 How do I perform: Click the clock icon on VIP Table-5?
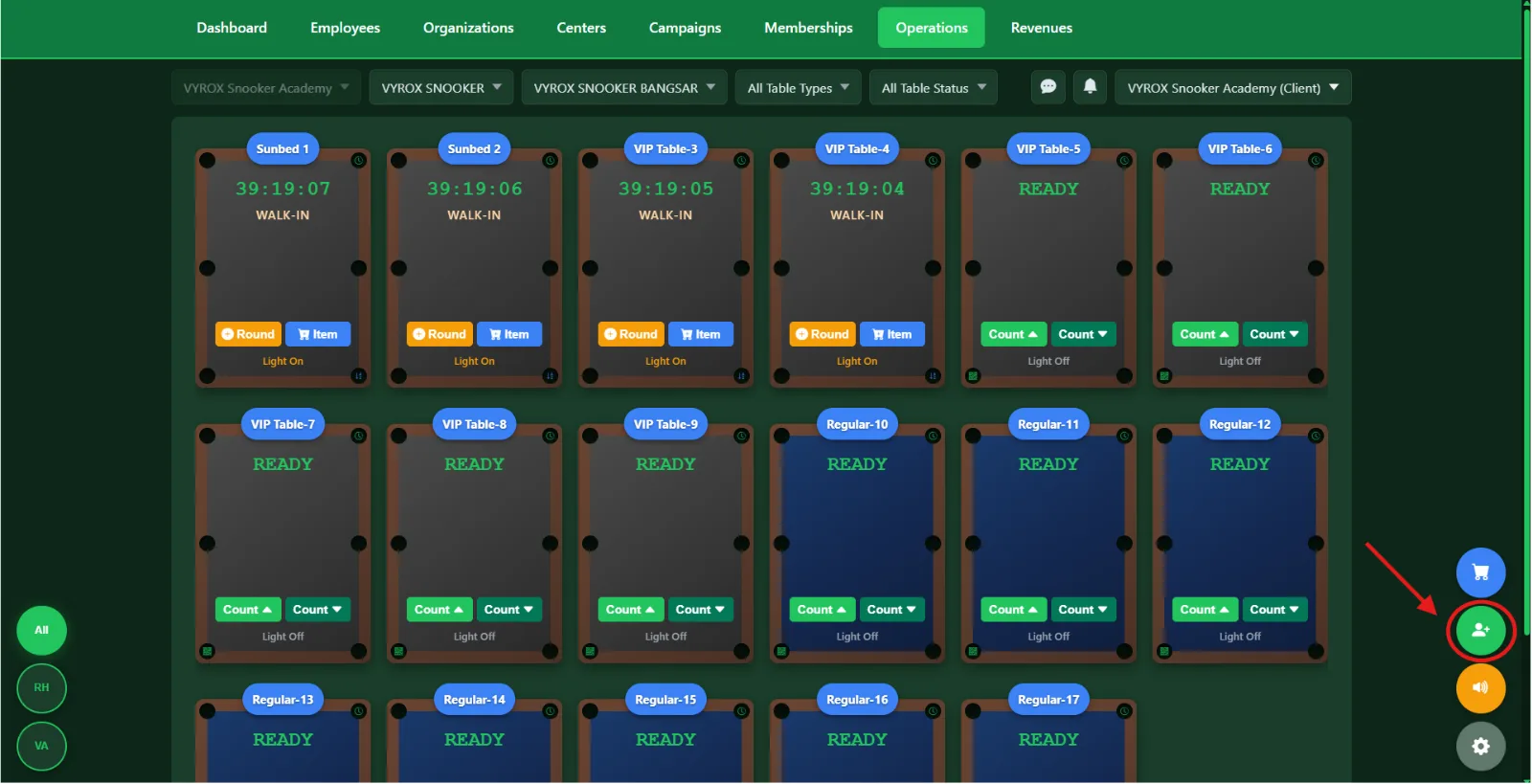click(x=1124, y=160)
